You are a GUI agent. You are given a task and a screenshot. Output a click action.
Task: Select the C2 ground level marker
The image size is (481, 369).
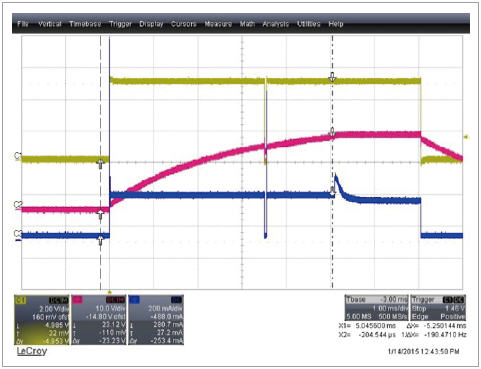coord(18,204)
